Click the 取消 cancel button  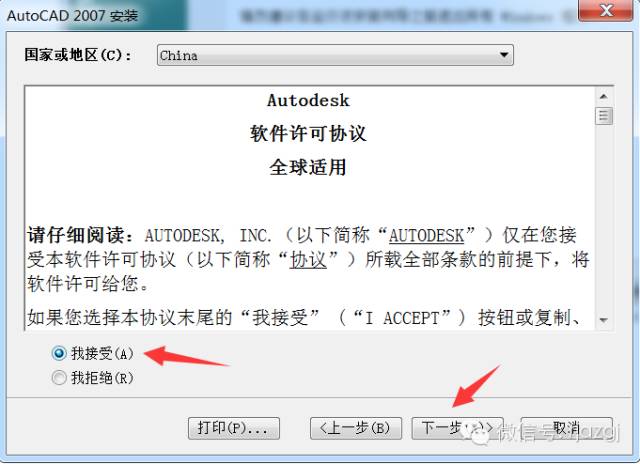point(567,428)
